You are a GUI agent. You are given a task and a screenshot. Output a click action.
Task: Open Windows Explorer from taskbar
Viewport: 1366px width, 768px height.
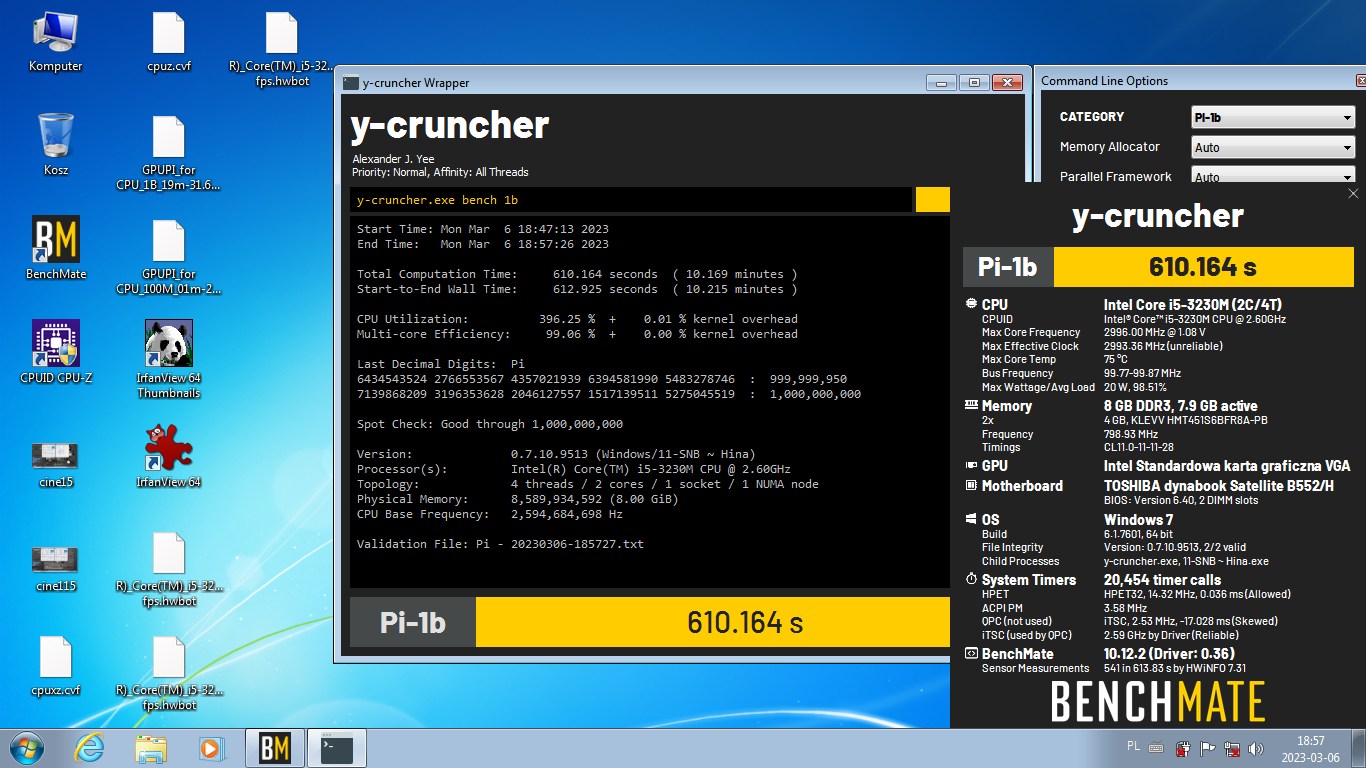(x=151, y=748)
